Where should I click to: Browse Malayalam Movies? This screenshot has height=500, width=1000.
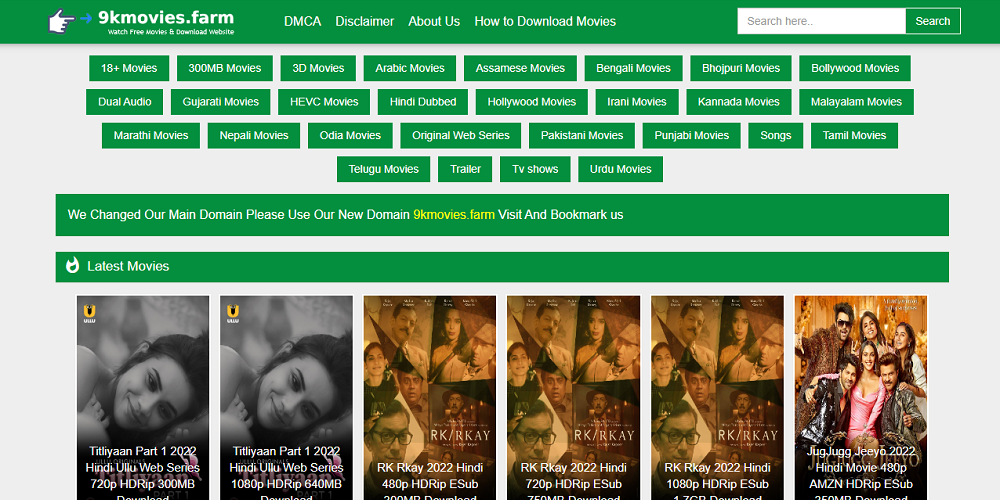click(x=857, y=102)
